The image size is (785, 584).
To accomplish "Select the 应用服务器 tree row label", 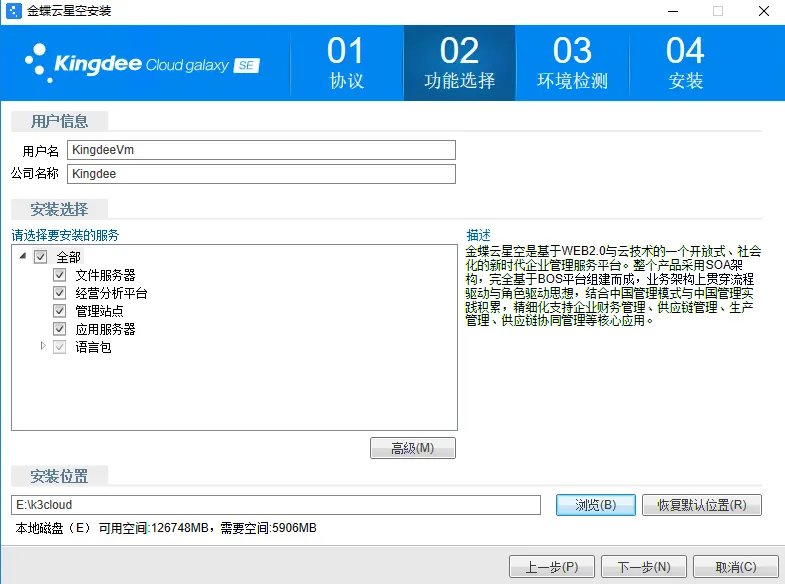I will point(105,329).
